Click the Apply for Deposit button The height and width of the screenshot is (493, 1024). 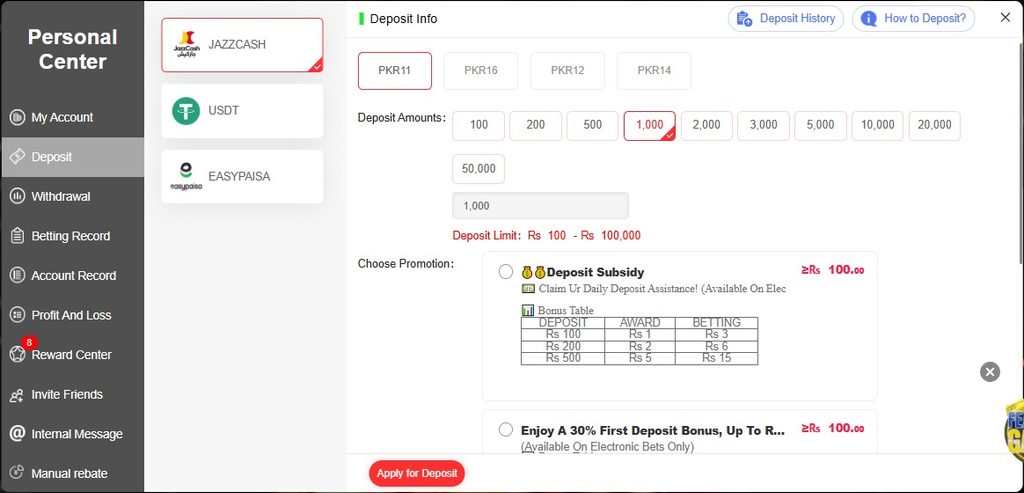click(417, 473)
